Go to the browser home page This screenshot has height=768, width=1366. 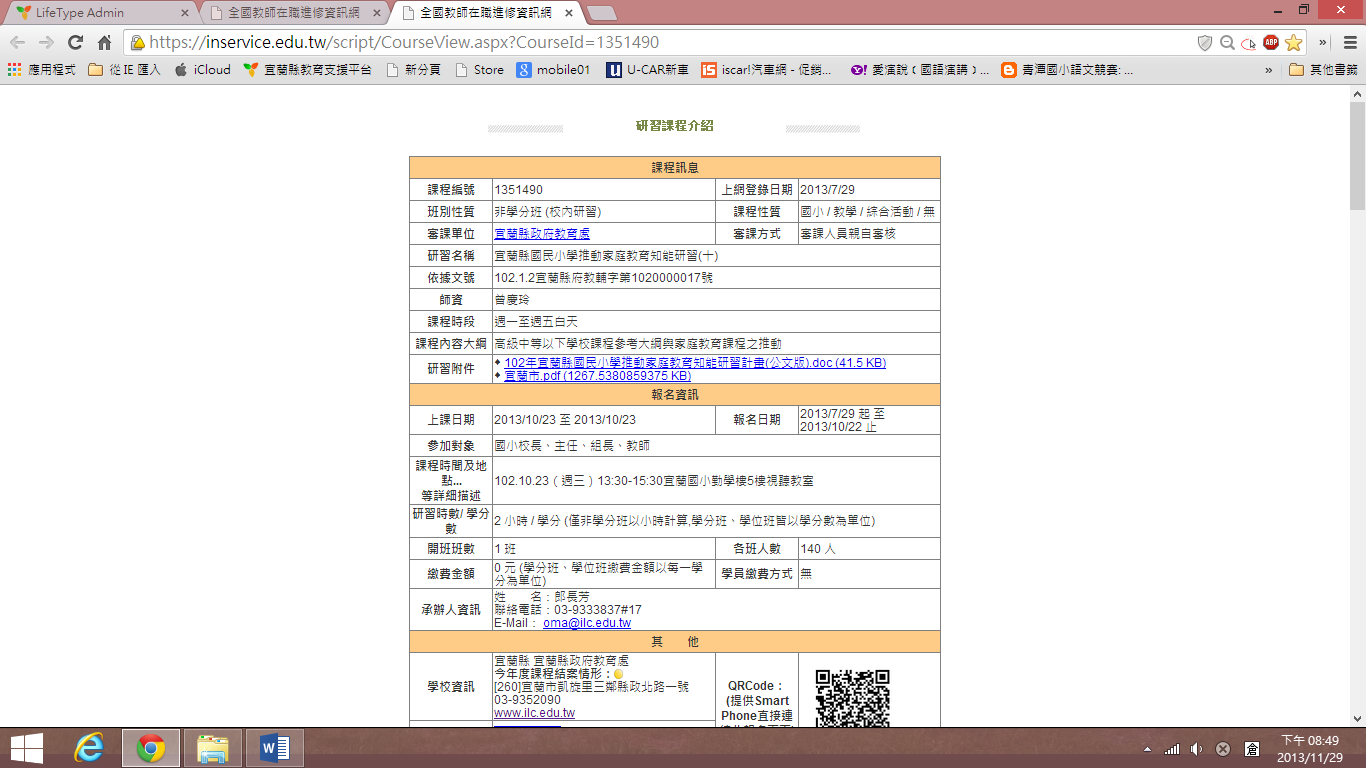[x=104, y=43]
